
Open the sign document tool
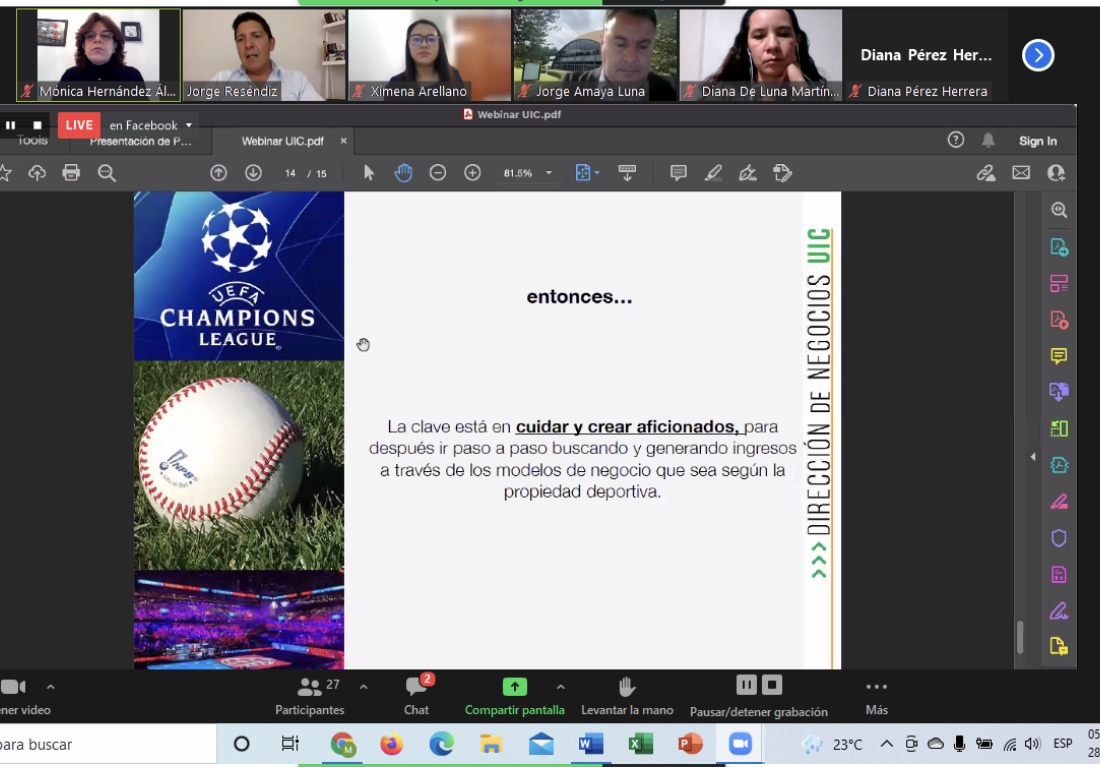point(748,173)
